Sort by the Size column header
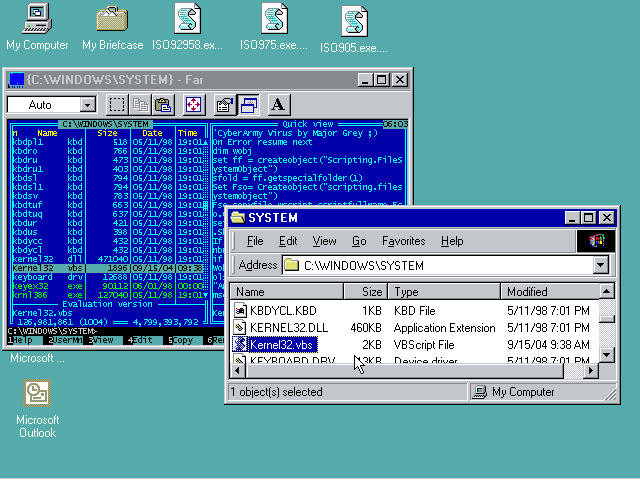Image resolution: width=640 pixels, height=480 pixels. pos(366,292)
